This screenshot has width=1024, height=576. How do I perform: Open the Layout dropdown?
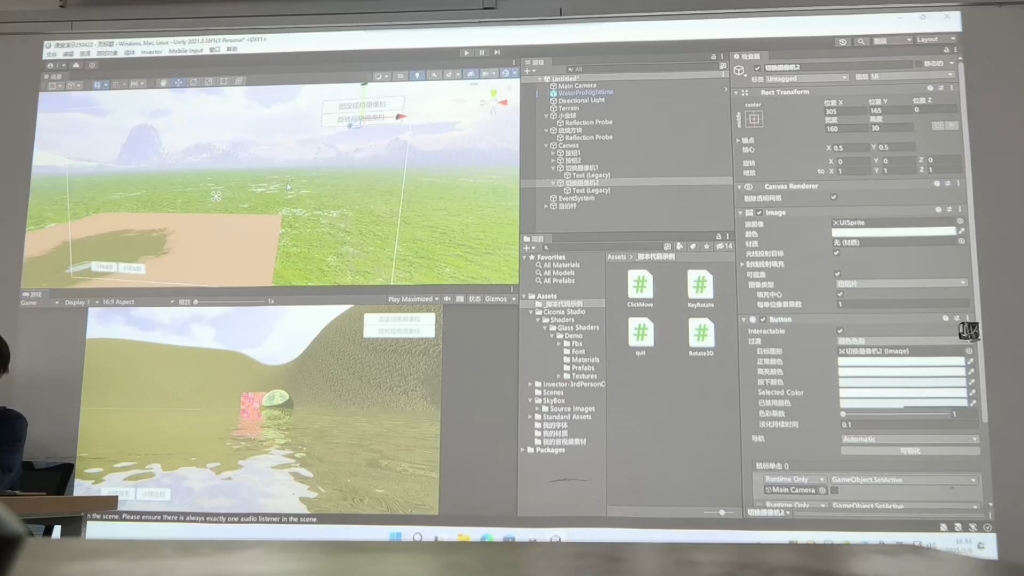[936, 39]
